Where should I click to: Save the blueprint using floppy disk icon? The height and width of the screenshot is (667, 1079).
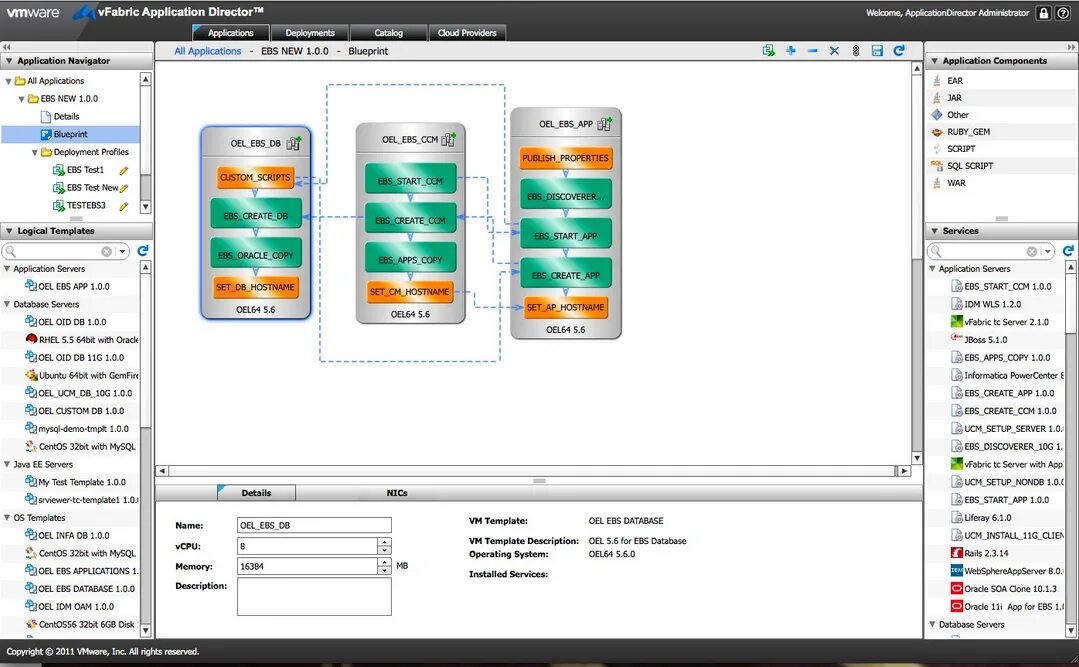[877, 51]
